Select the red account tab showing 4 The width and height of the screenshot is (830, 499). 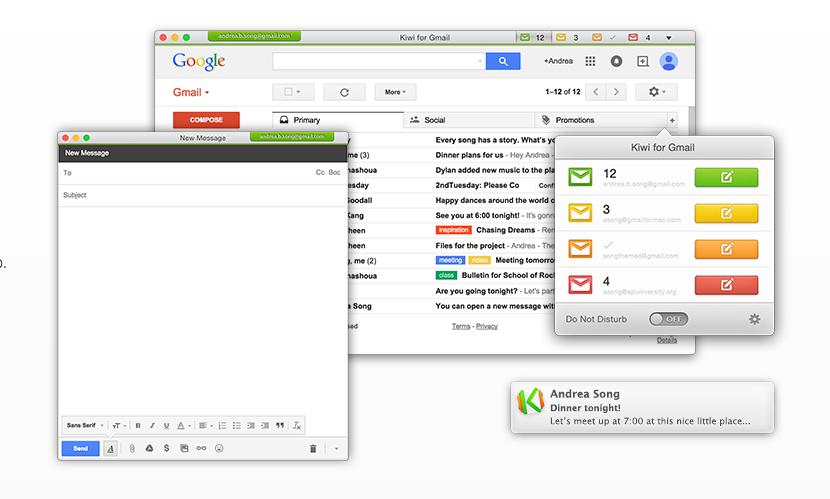point(640,38)
